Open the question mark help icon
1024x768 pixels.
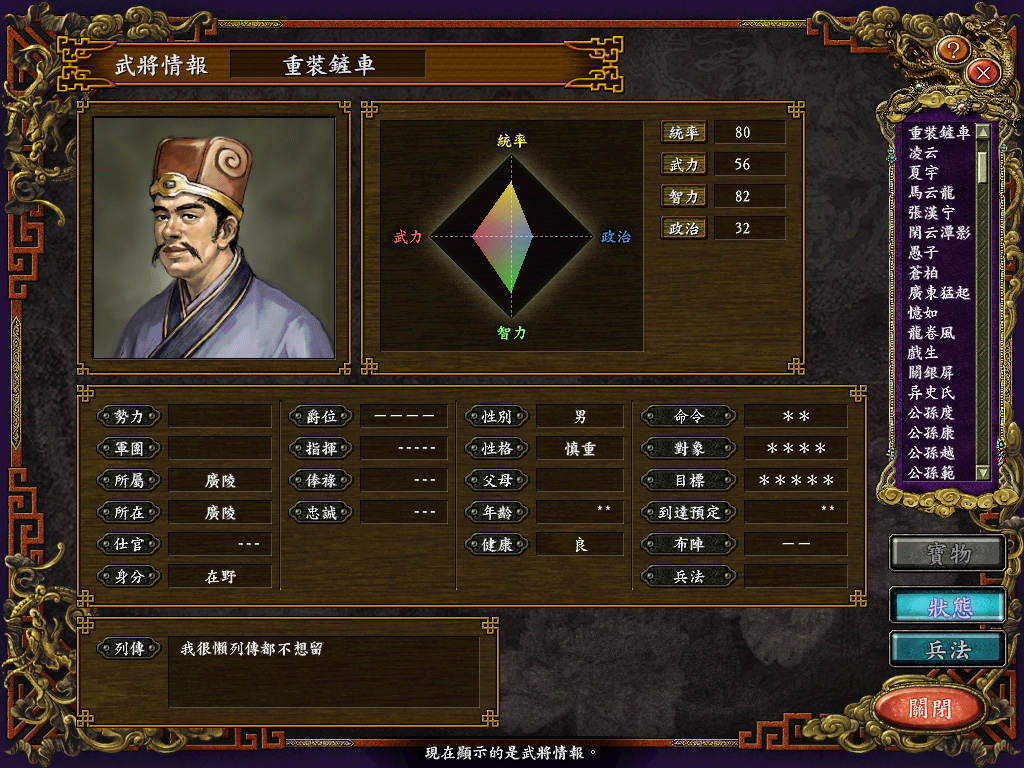pos(953,49)
